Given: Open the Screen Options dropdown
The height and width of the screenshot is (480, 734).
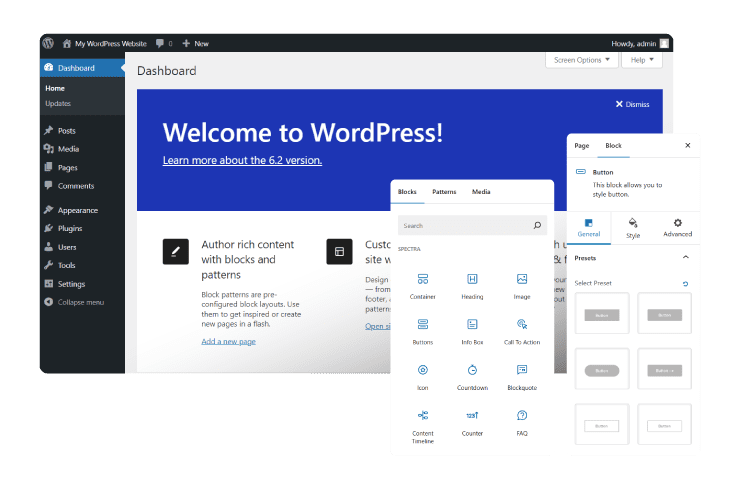Looking at the screenshot, I should 581,60.
